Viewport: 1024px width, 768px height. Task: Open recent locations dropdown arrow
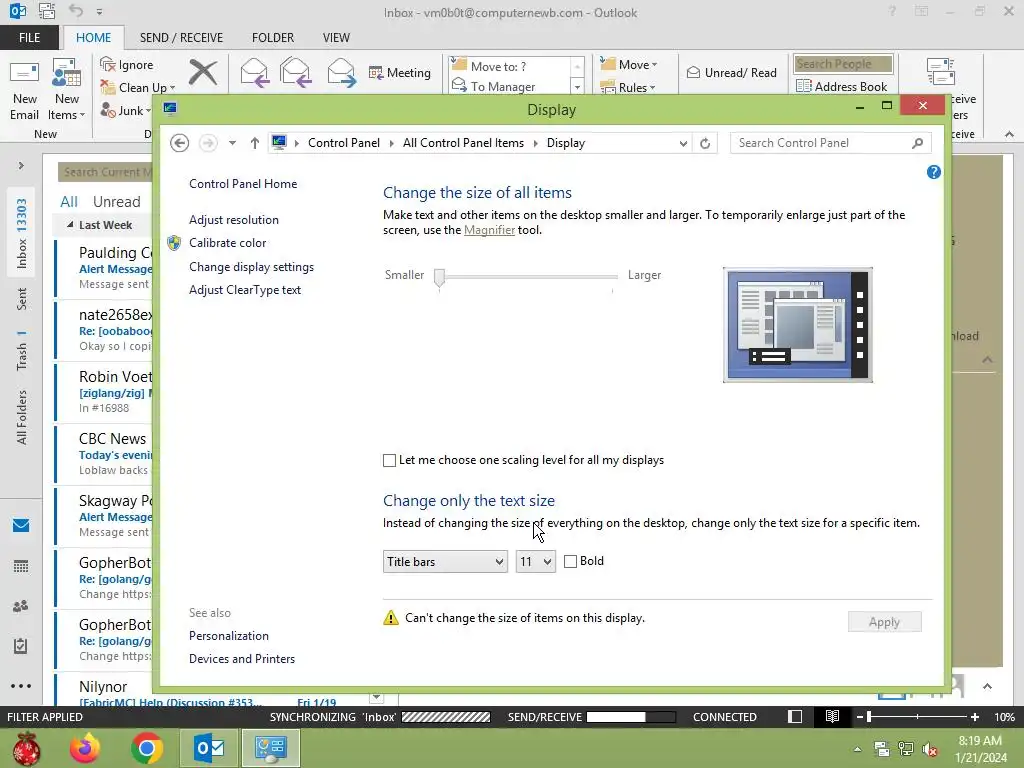tap(232, 142)
